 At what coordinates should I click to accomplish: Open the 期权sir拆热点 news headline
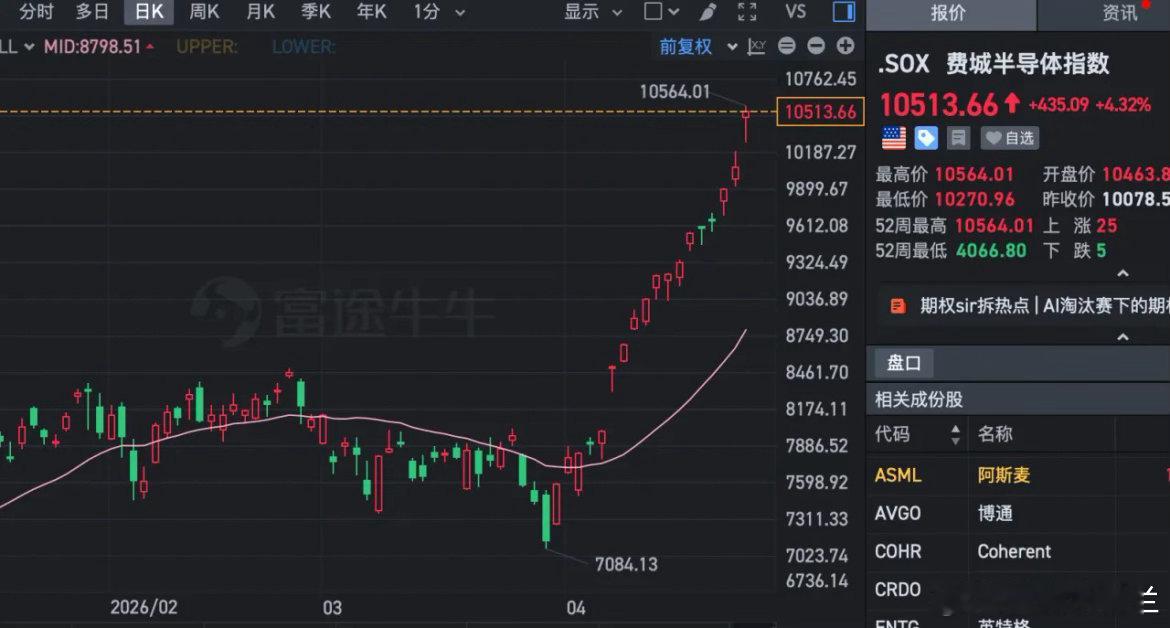coord(1045,306)
